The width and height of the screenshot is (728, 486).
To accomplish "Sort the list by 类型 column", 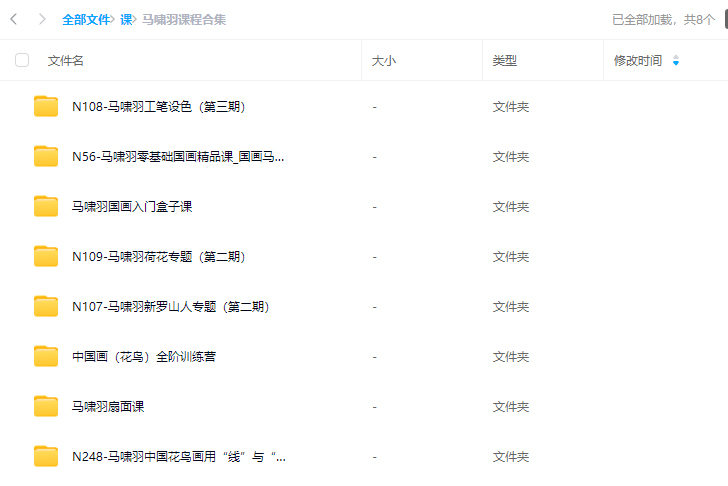I will point(505,61).
